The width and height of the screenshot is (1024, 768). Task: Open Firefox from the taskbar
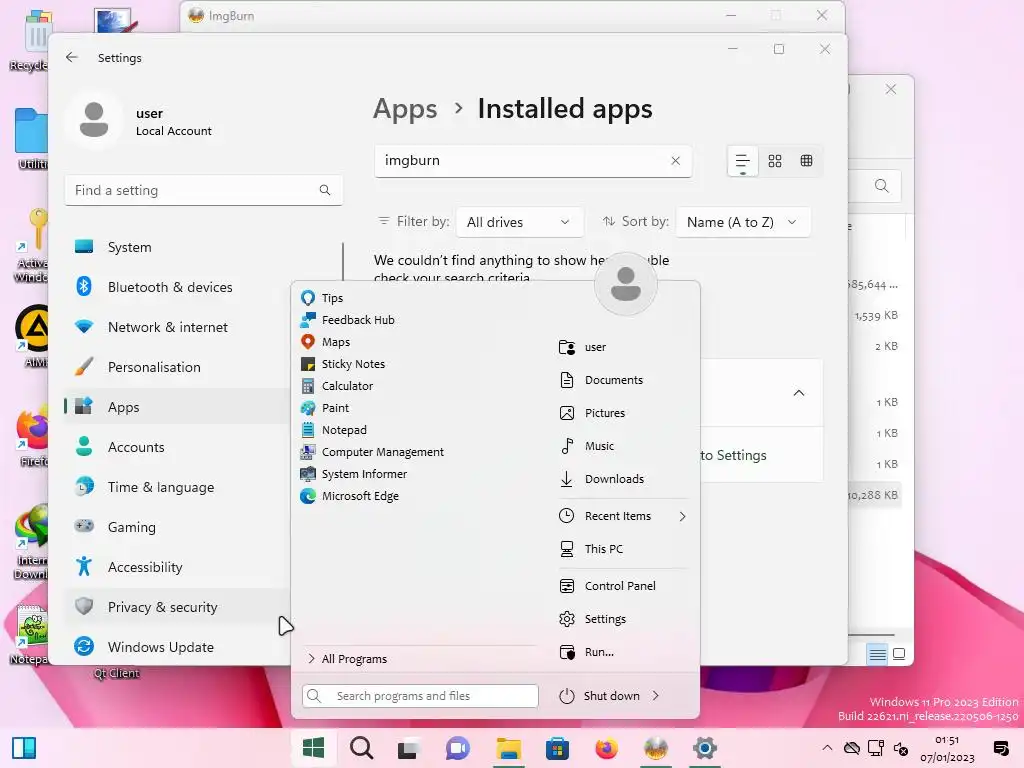coord(606,748)
